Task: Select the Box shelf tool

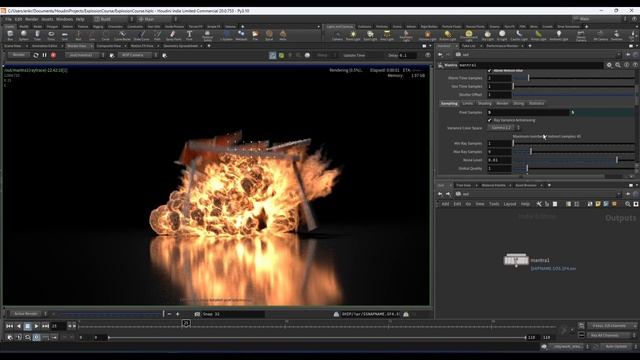Action: click(x=10, y=36)
